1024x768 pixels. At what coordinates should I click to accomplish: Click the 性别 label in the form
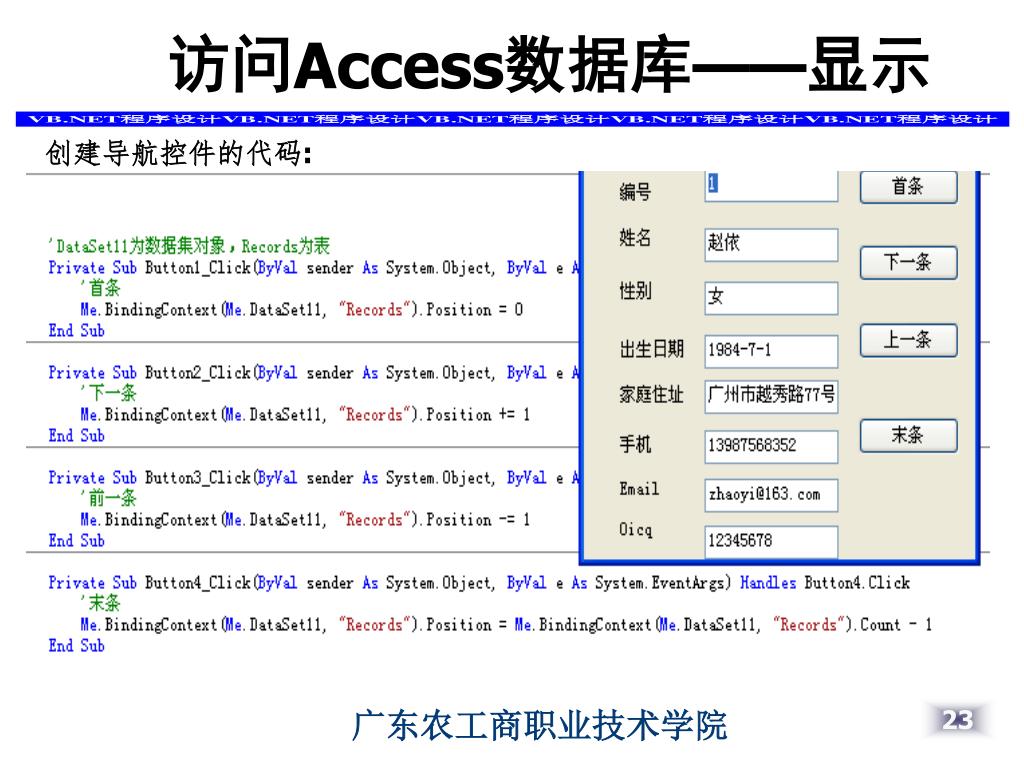(x=635, y=291)
